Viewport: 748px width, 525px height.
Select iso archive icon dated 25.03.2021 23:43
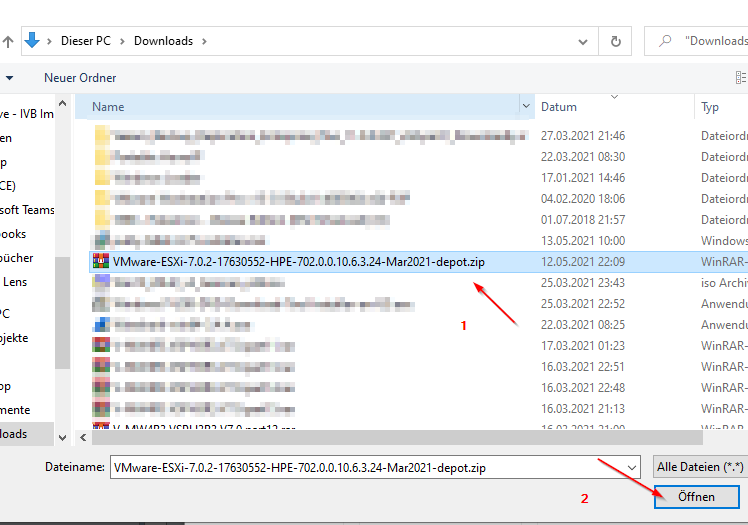(x=101, y=282)
